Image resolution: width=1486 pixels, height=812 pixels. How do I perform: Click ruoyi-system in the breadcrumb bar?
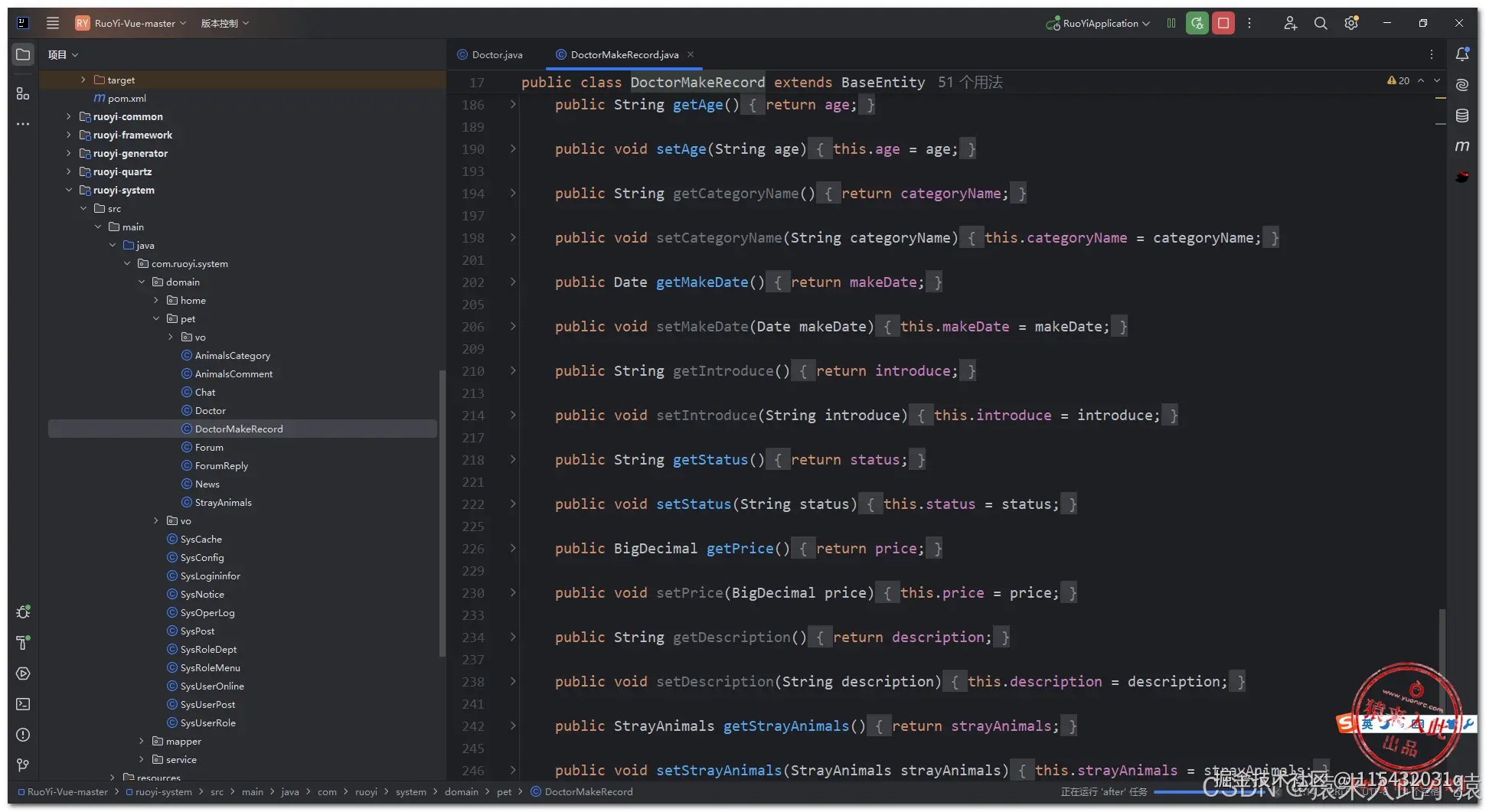pyautogui.click(x=159, y=791)
